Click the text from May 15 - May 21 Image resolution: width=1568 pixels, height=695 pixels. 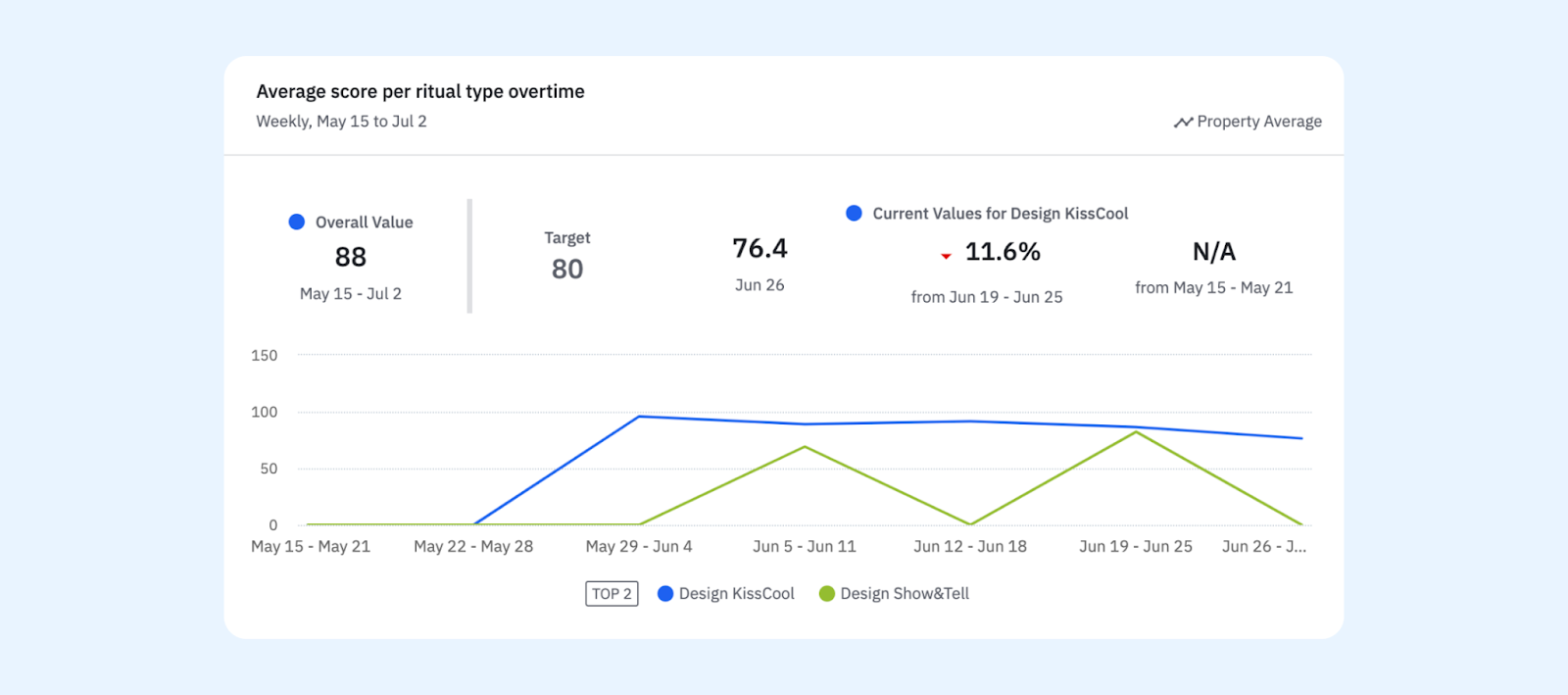coord(1214,287)
